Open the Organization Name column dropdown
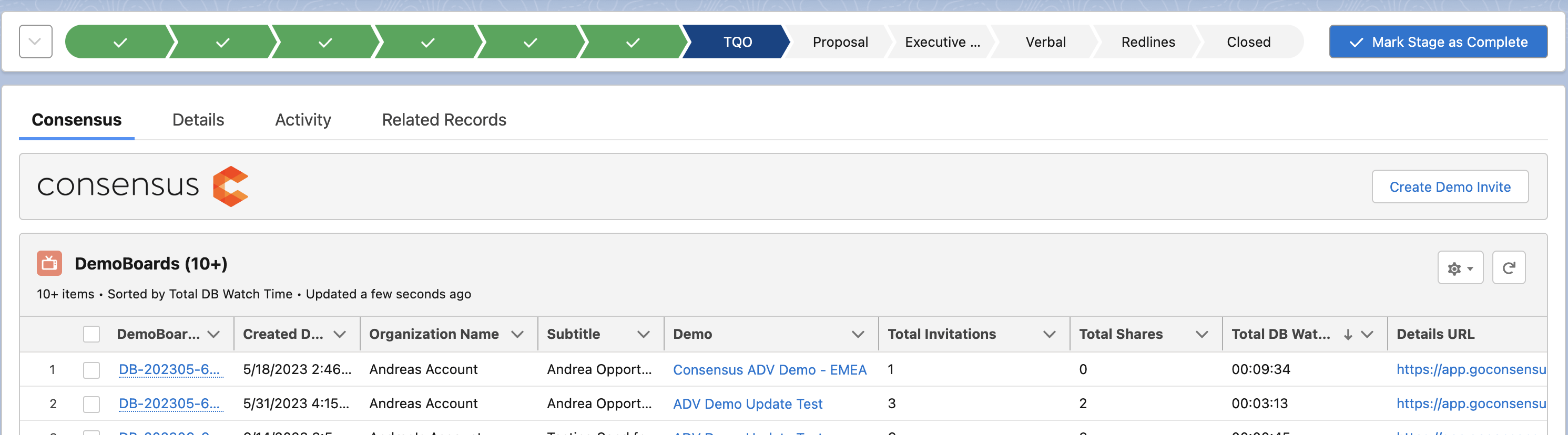The height and width of the screenshot is (435, 1568). click(517, 334)
